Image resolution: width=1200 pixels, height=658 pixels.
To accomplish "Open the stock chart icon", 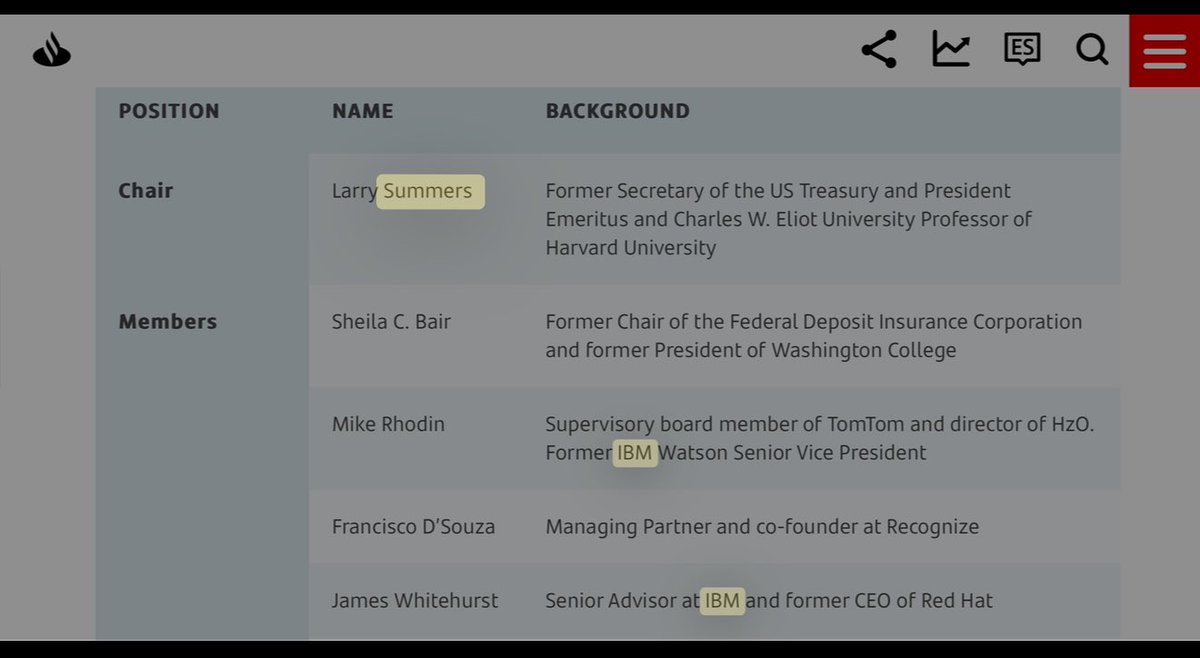I will [950, 49].
